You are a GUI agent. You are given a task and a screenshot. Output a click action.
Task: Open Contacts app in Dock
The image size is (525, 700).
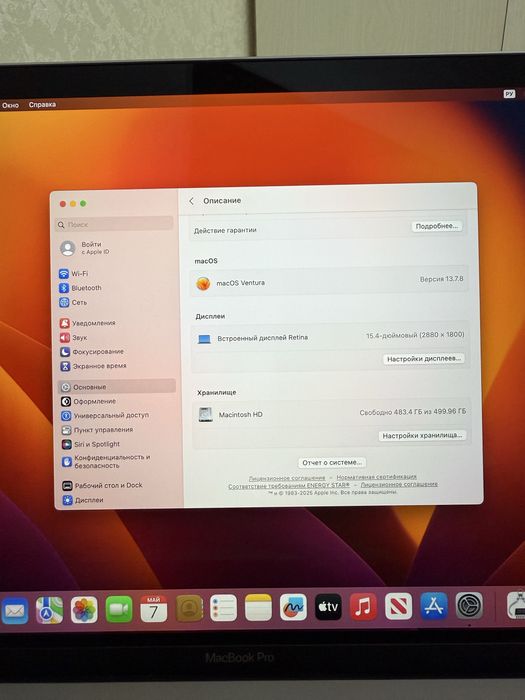189,608
